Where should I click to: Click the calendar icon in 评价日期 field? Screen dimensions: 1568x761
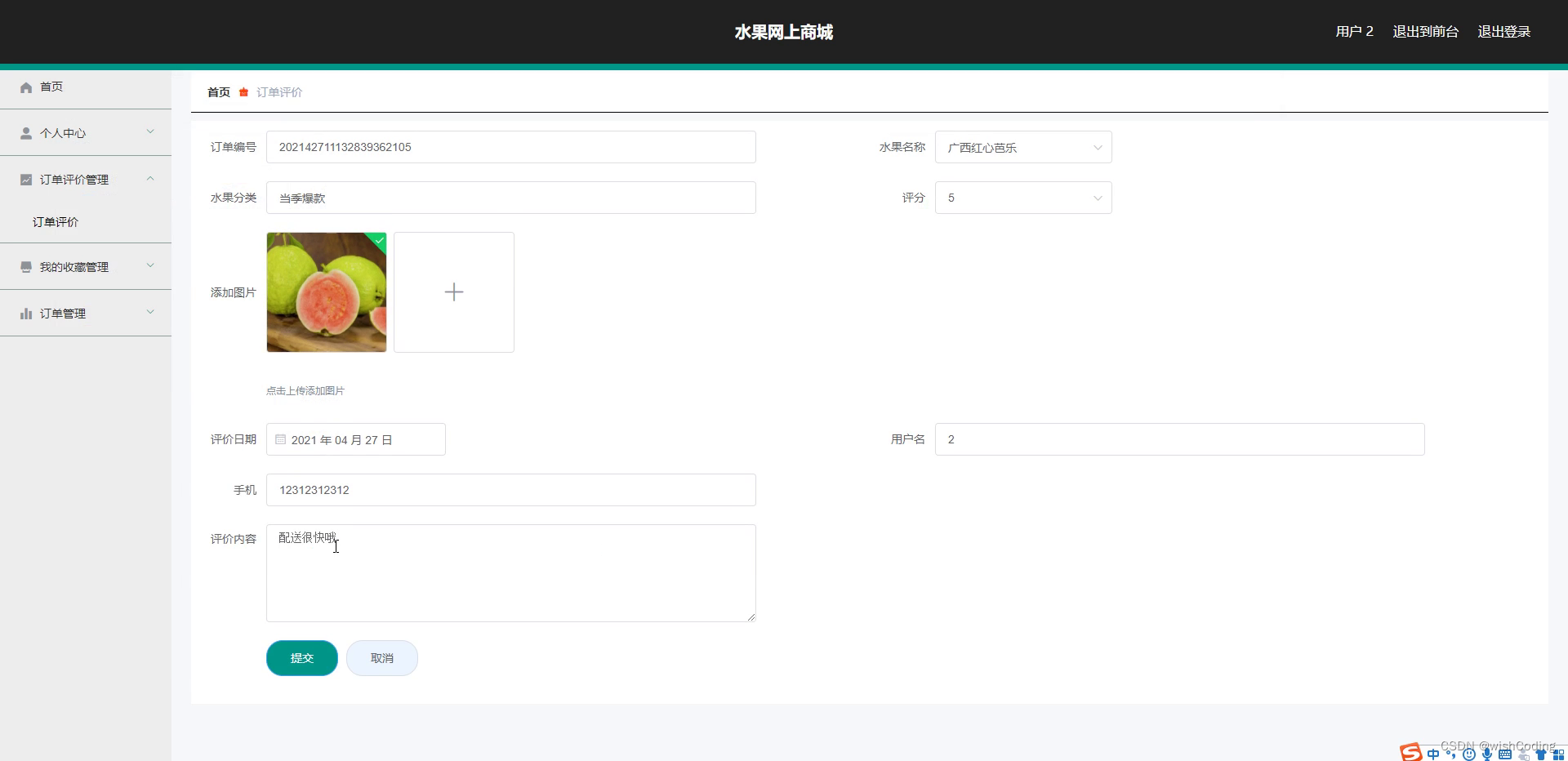pos(281,439)
